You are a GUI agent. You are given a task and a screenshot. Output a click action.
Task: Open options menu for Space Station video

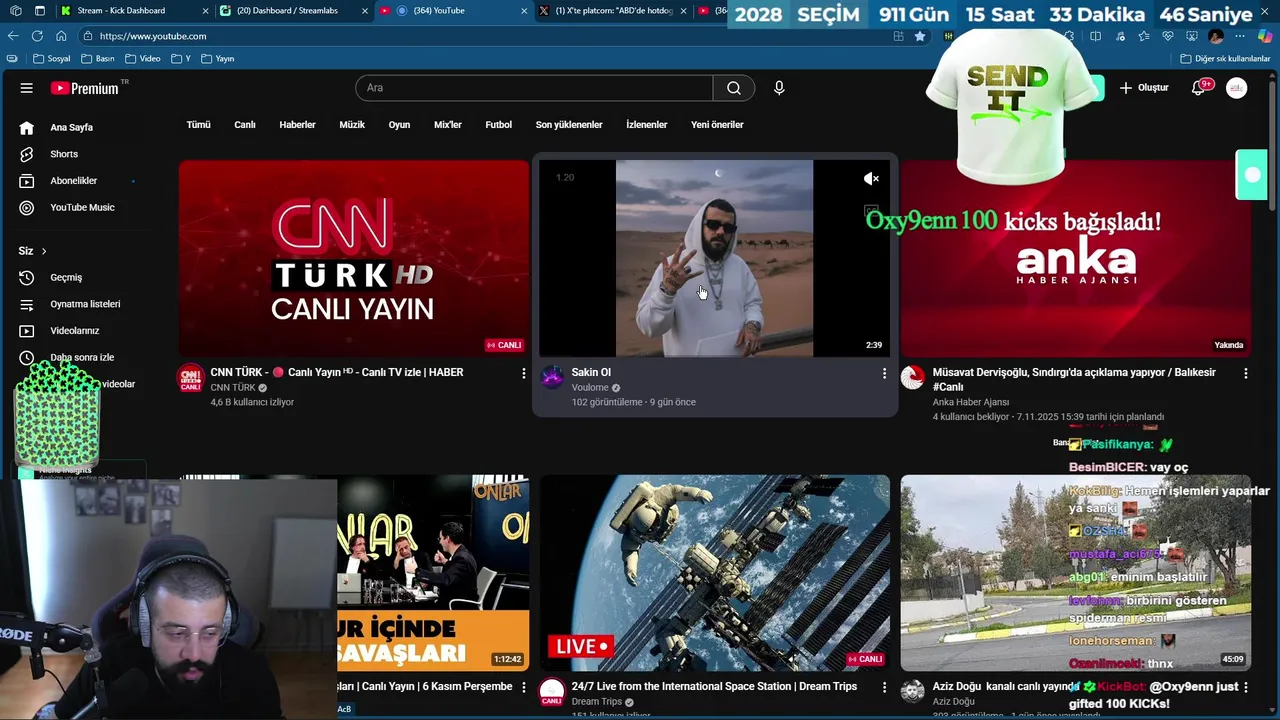pyautogui.click(x=884, y=687)
